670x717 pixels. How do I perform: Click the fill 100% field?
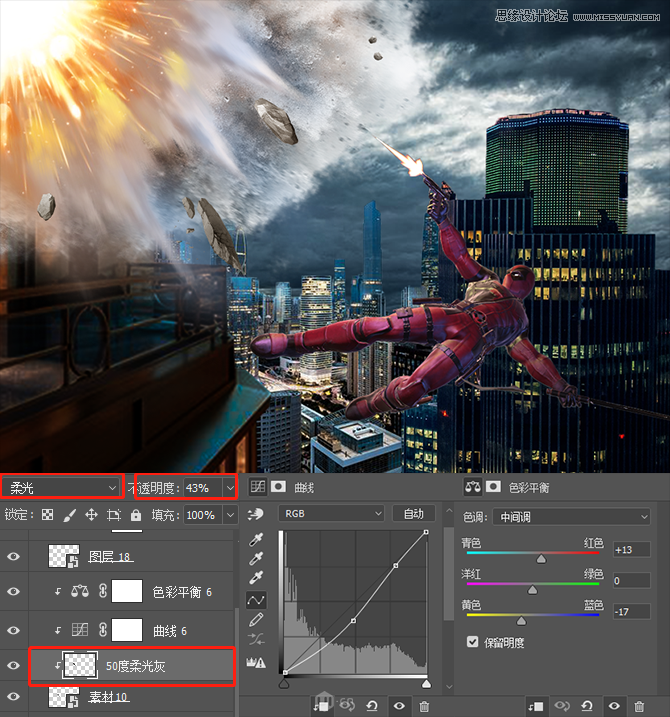coord(204,515)
